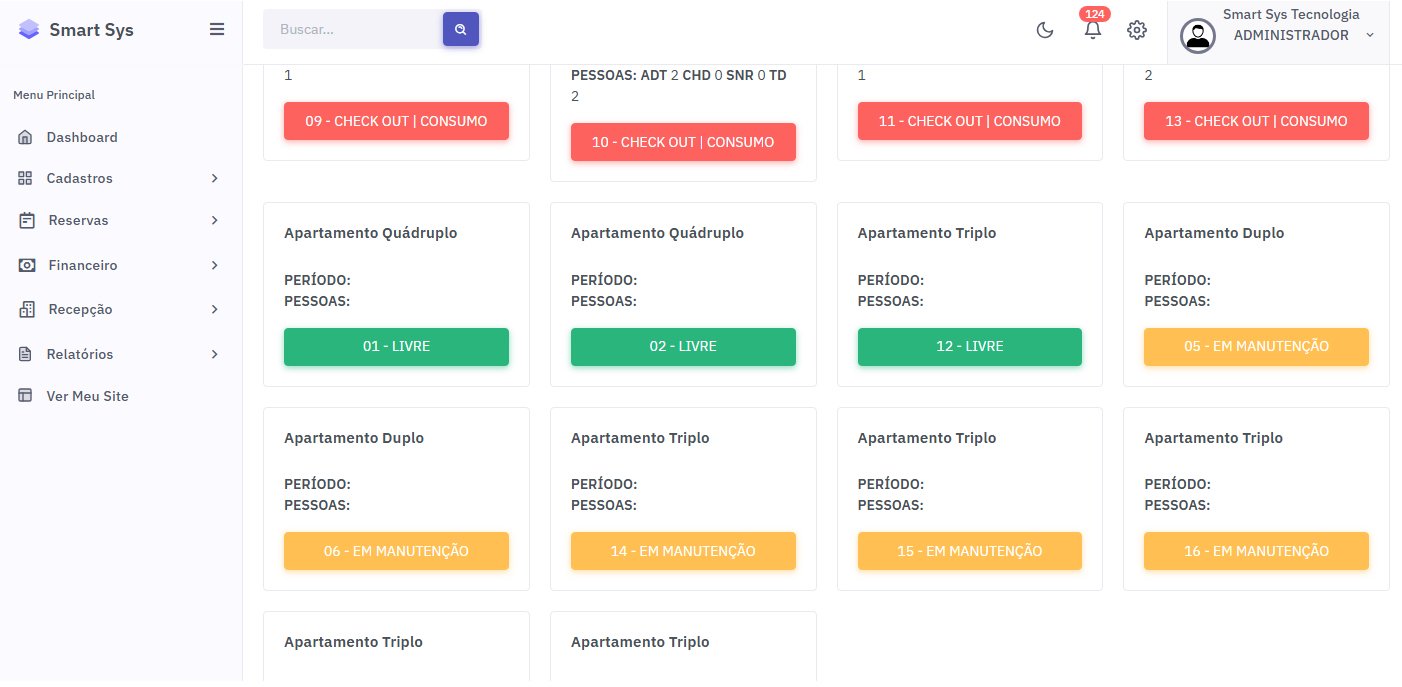The image size is (1402, 687).
Task: Open settings via the gear icon
Action: point(1136,30)
